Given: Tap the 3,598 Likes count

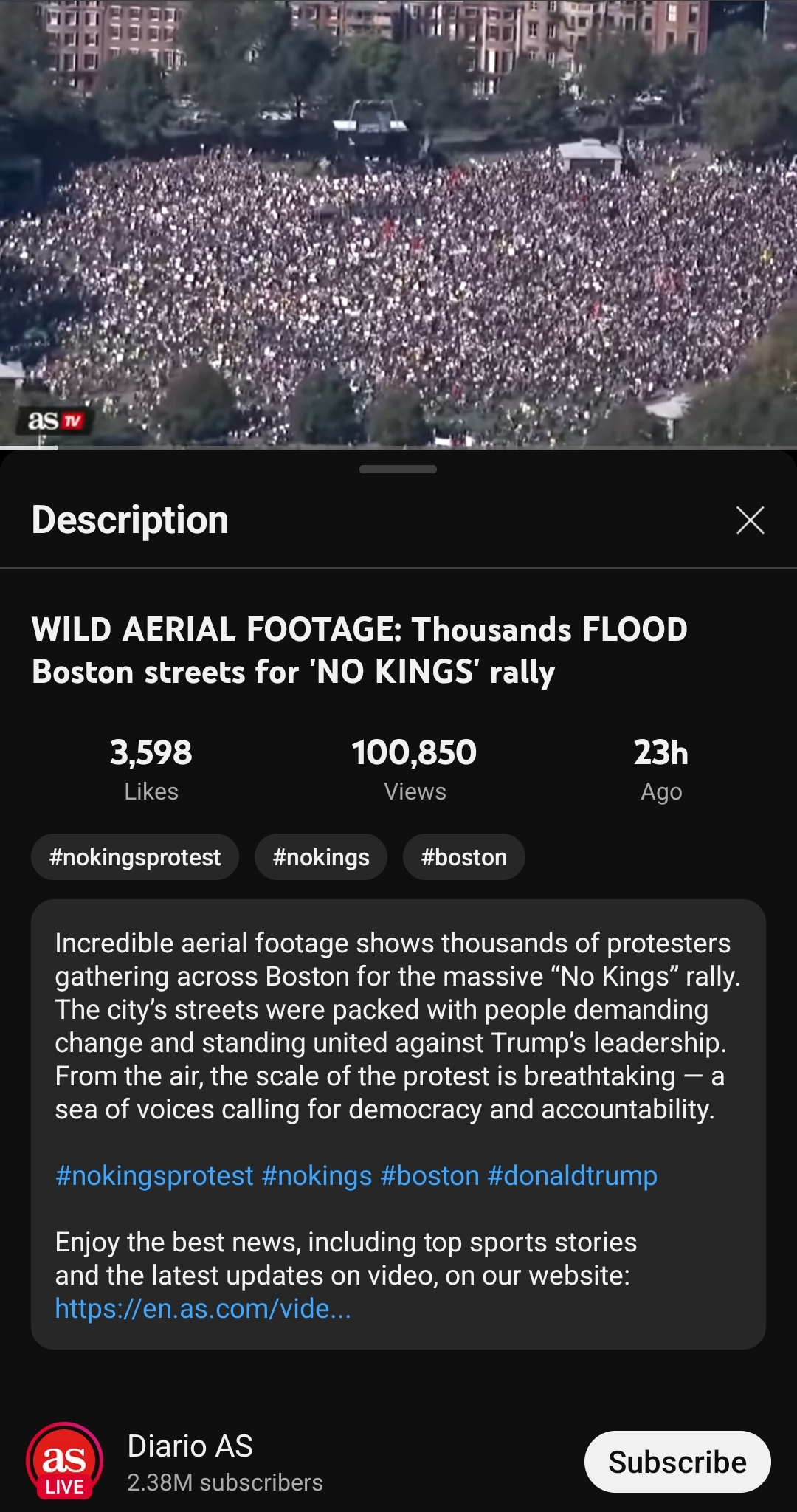Looking at the screenshot, I should point(151,768).
